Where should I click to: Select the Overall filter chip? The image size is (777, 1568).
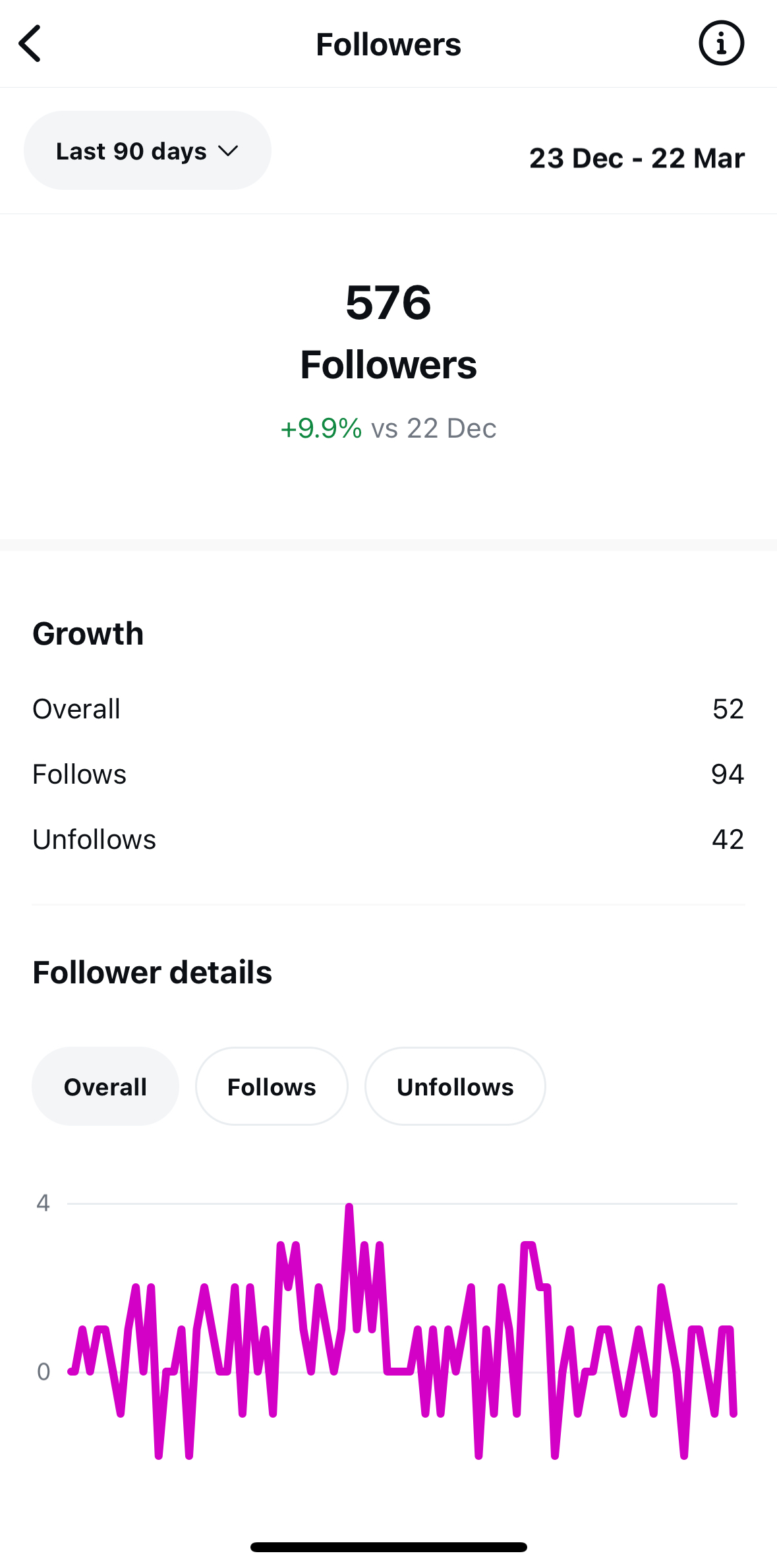[105, 1086]
